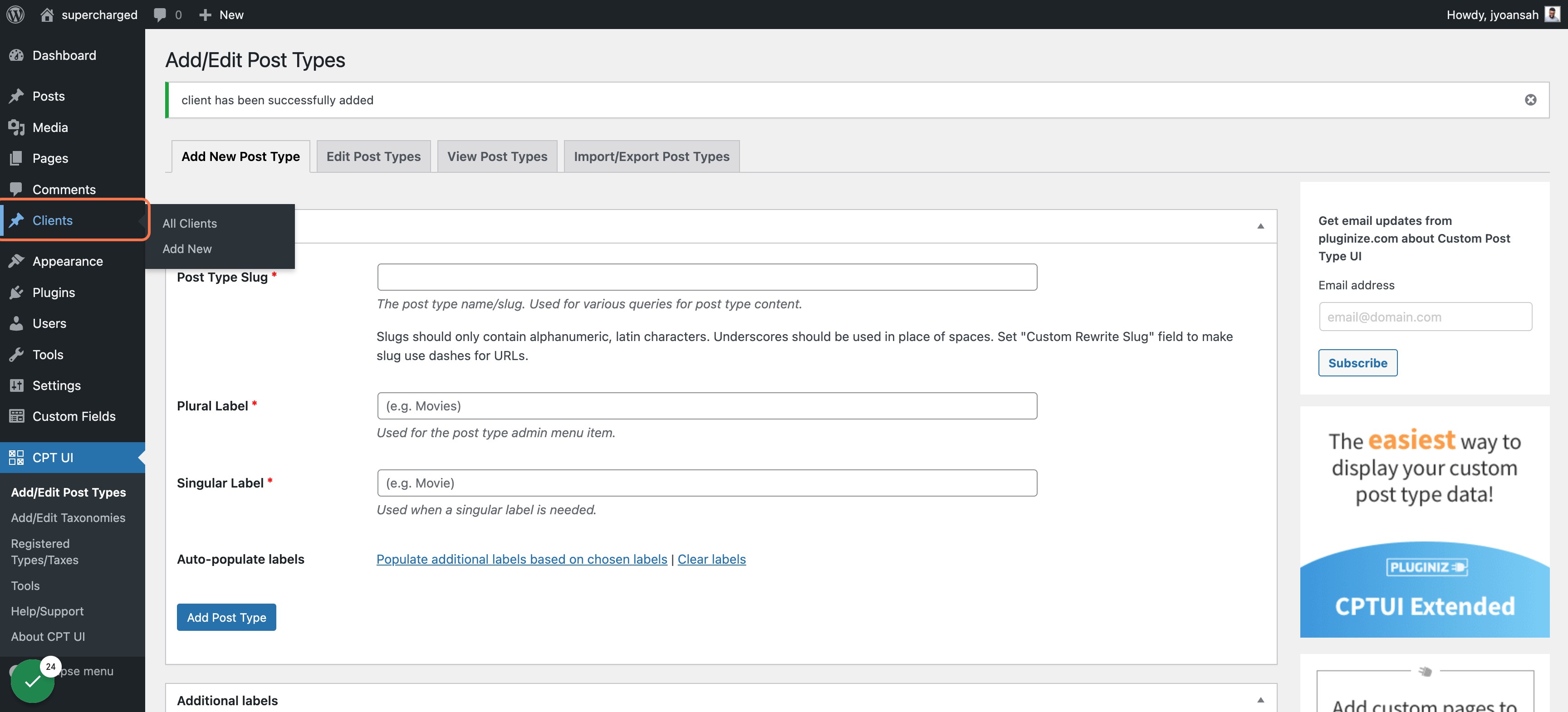Click the CPT UI menu icon
Image resolution: width=1568 pixels, height=712 pixels.
click(x=16, y=458)
